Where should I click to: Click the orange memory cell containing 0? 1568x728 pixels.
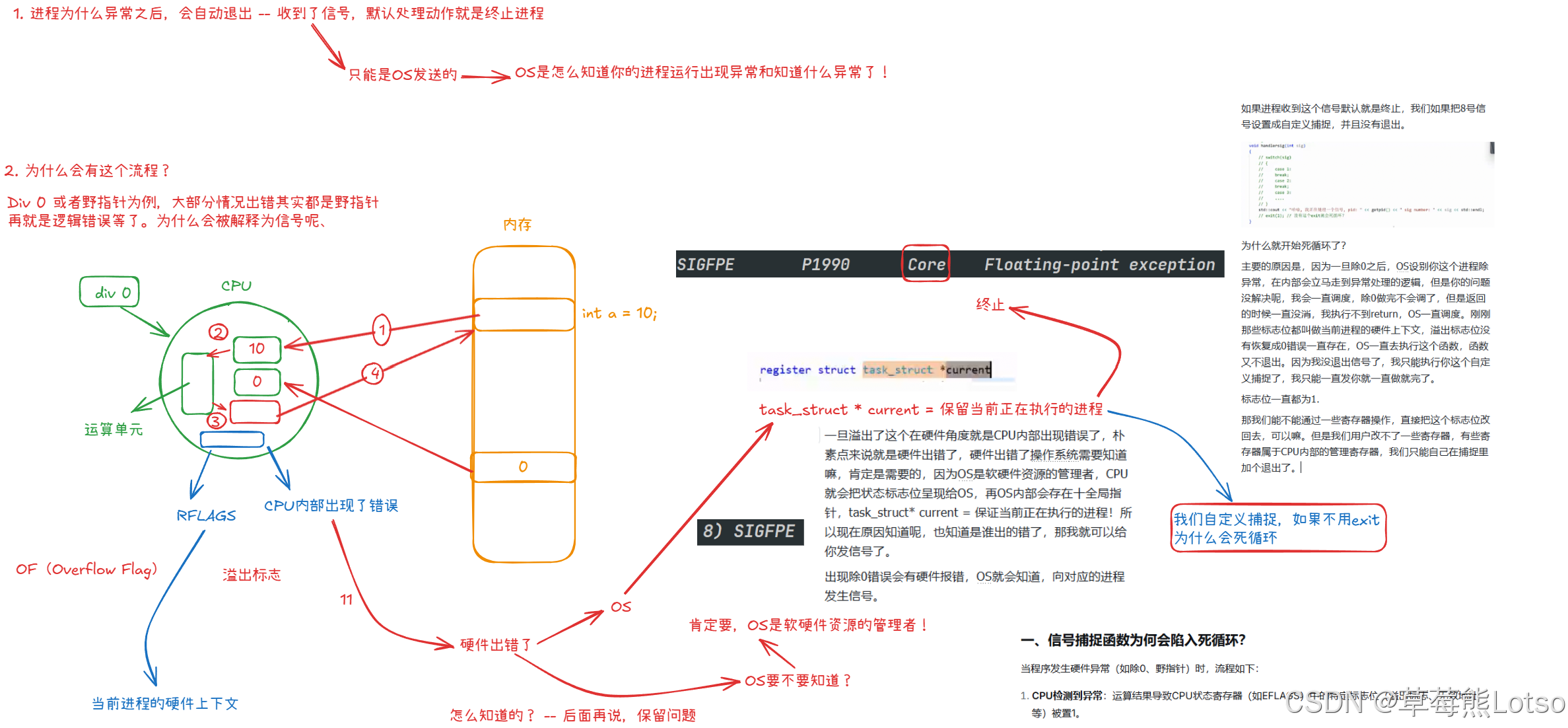(524, 467)
